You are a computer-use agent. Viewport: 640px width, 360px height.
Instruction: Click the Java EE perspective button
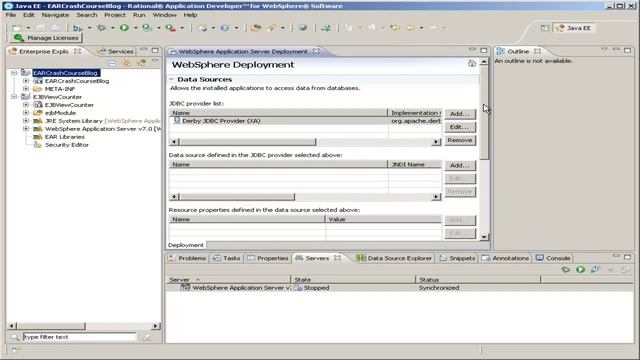click(x=573, y=28)
